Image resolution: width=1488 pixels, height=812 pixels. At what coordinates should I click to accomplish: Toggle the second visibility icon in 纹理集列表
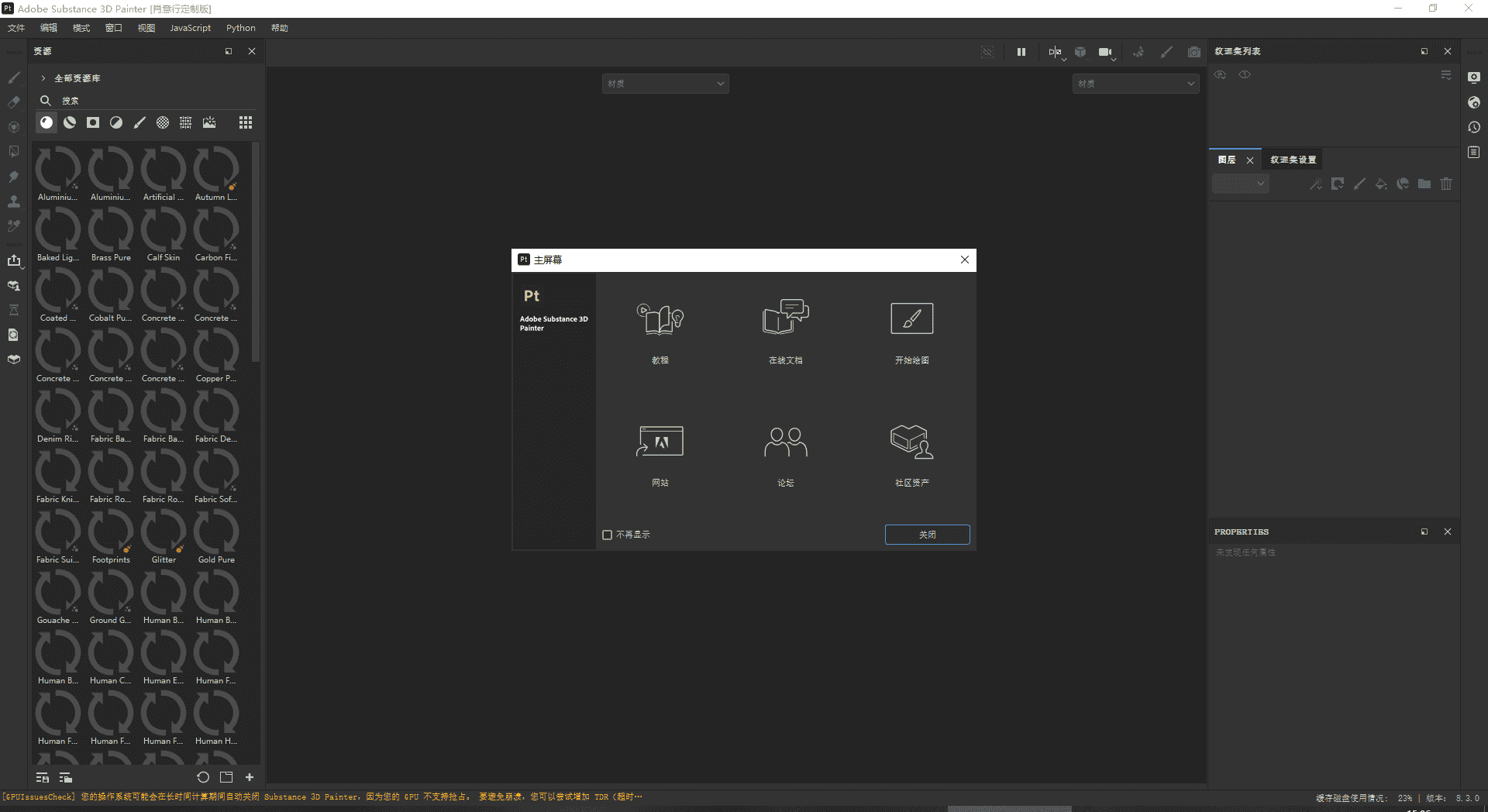click(x=1245, y=74)
